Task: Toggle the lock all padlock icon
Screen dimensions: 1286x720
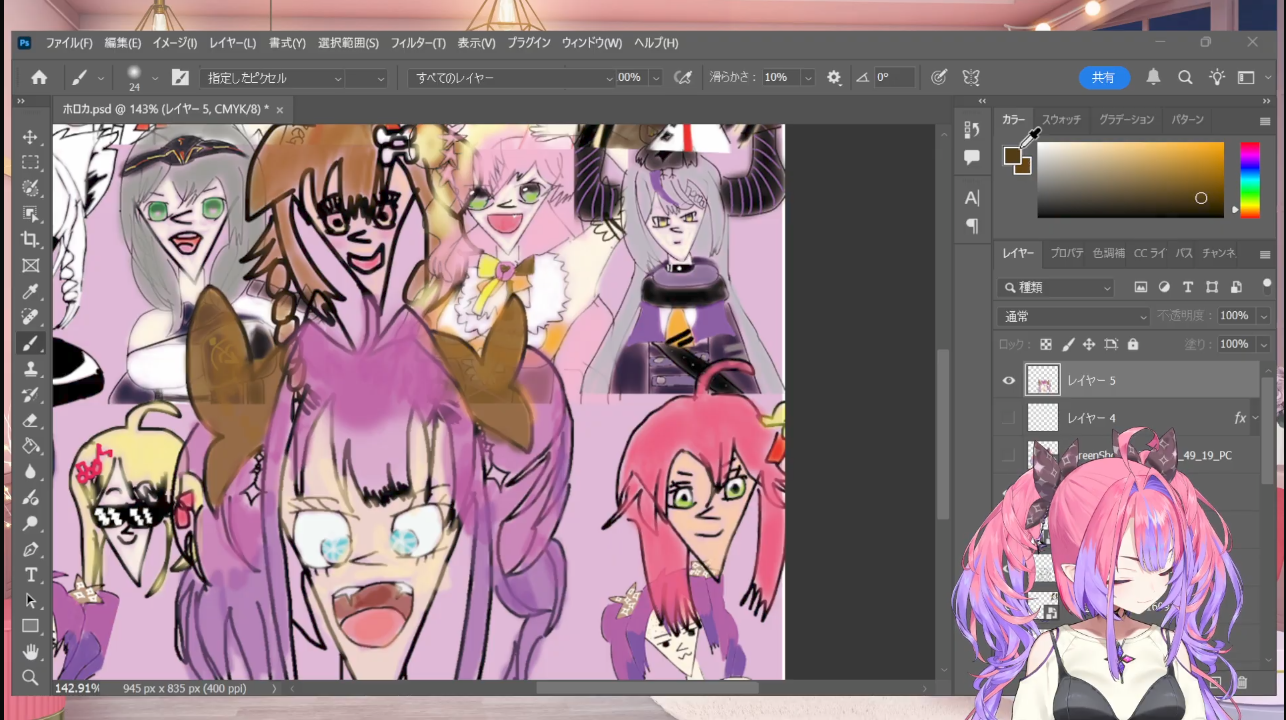Action: pyautogui.click(x=1133, y=344)
